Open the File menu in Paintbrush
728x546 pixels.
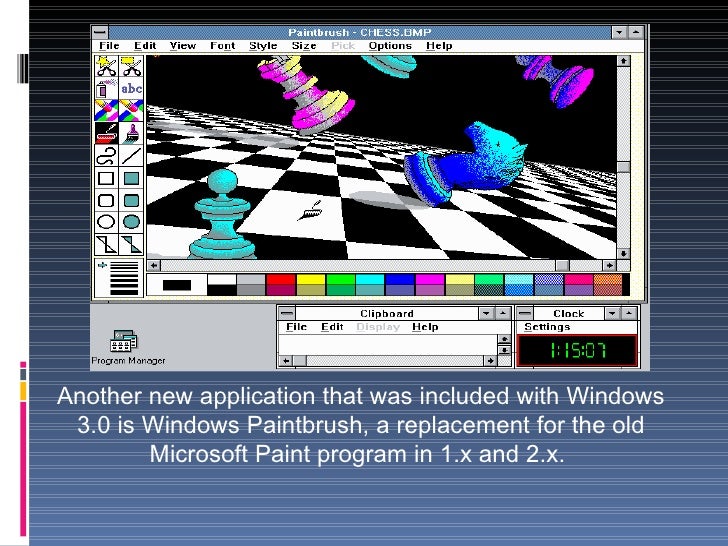point(109,46)
